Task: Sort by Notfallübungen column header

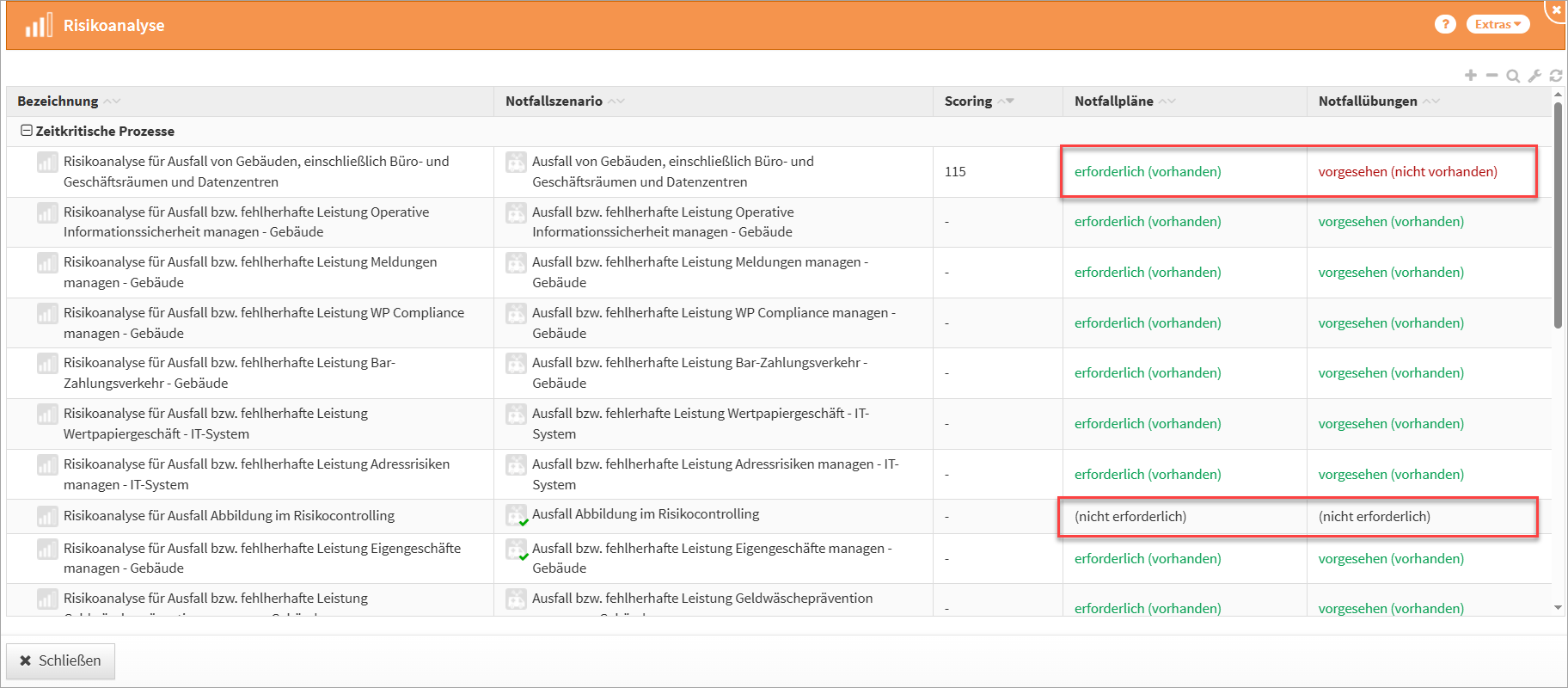Action: 1368,101
